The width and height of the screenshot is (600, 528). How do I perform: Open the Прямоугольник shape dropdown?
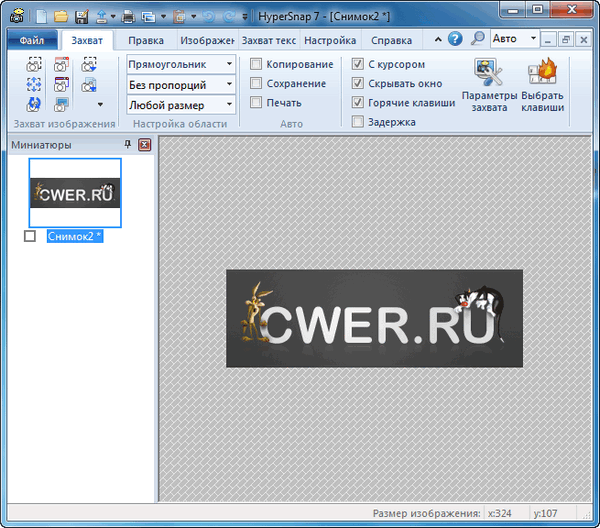(229, 65)
